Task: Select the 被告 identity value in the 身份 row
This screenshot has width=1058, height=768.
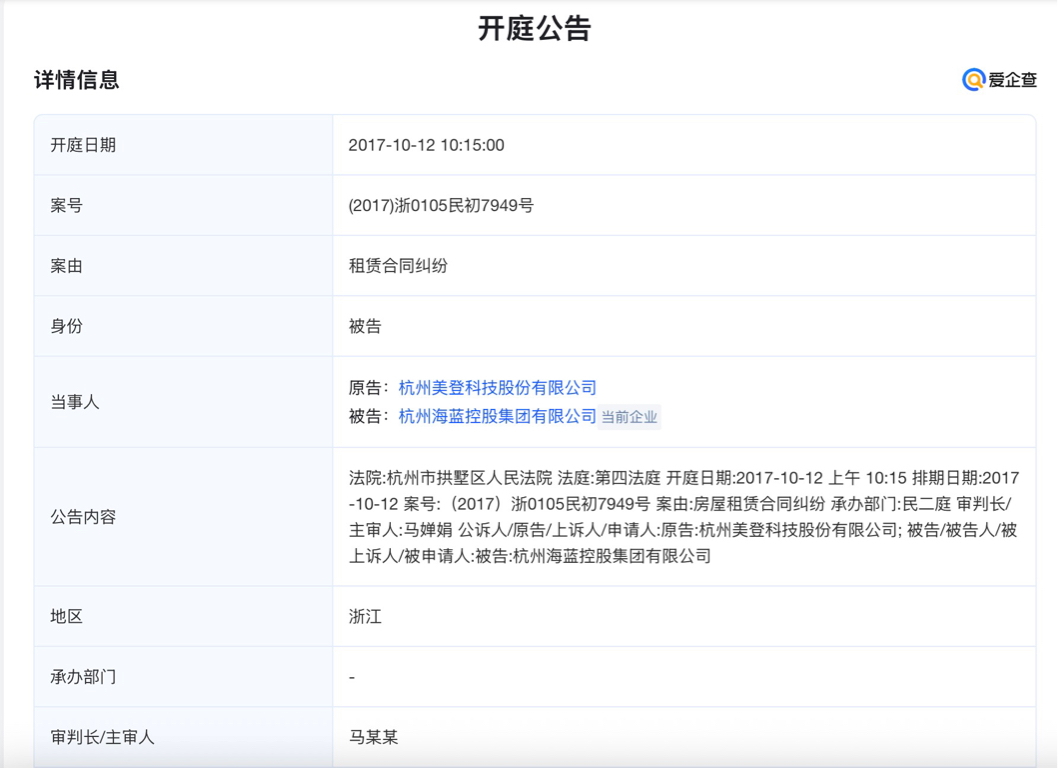Action: coord(365,326)
